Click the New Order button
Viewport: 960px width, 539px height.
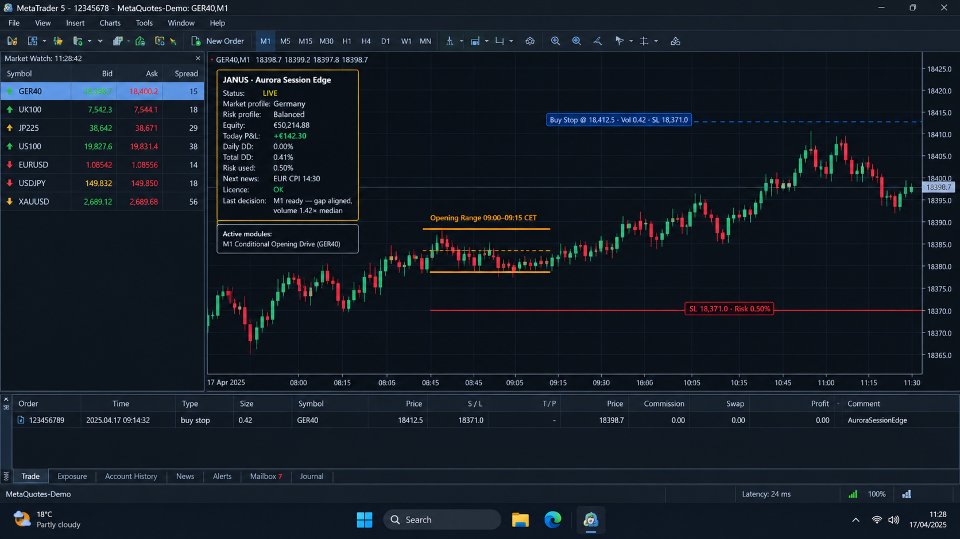pos(217,41)
